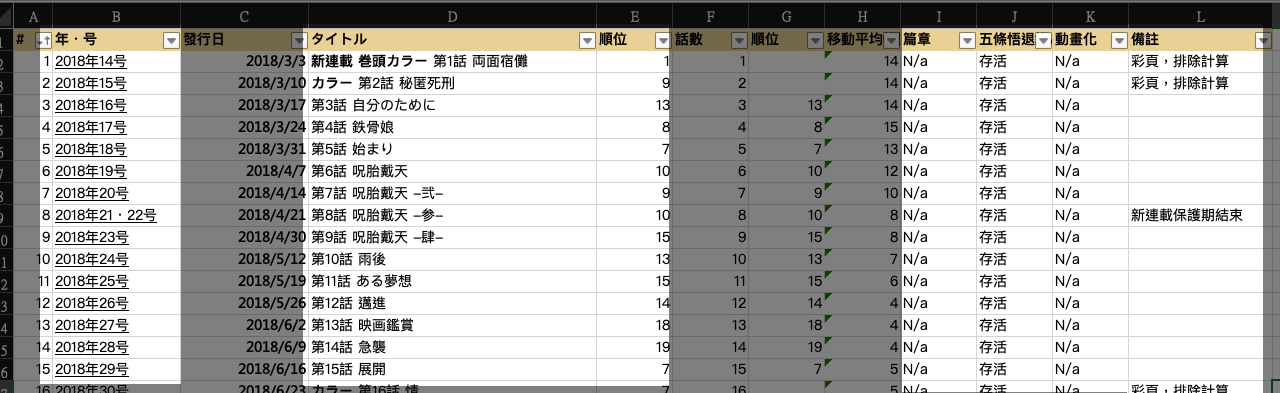Open filter dropdown for 備註 column
1280x393 pixels.
[1262, 40]
